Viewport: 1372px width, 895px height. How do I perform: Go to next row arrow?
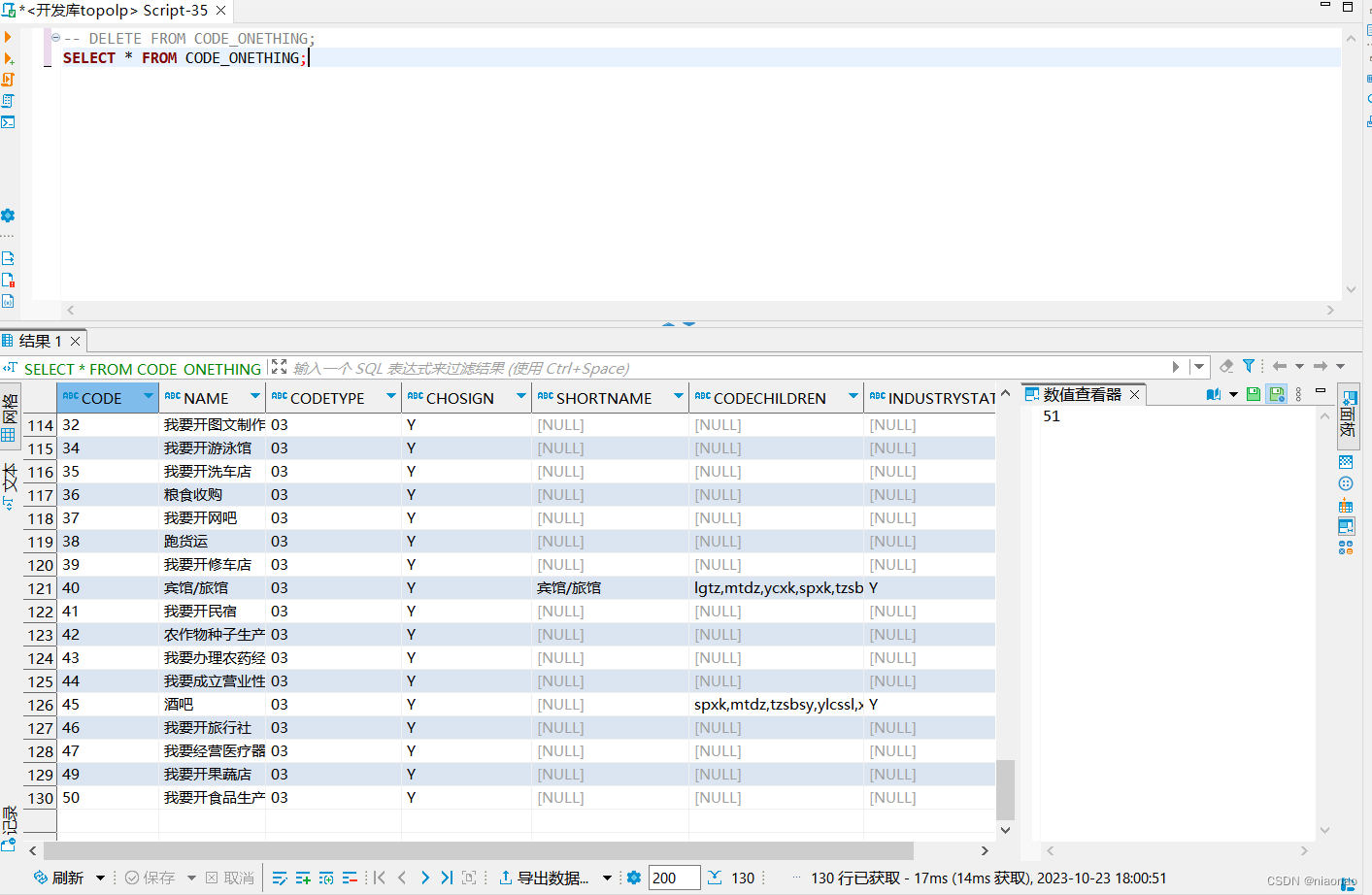coord(424,878)
